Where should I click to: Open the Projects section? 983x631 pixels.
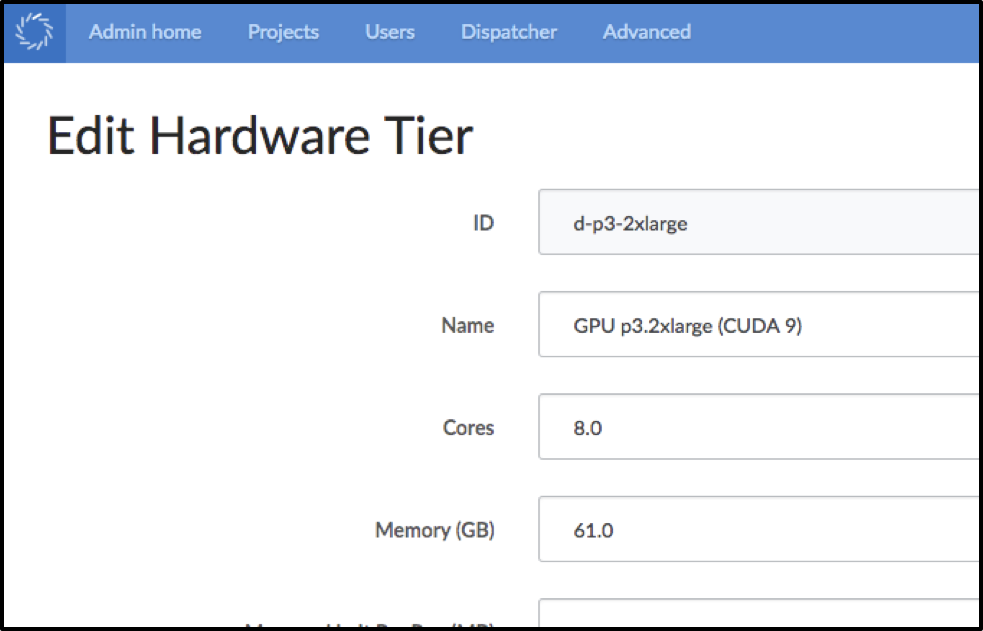coord(282,31)
